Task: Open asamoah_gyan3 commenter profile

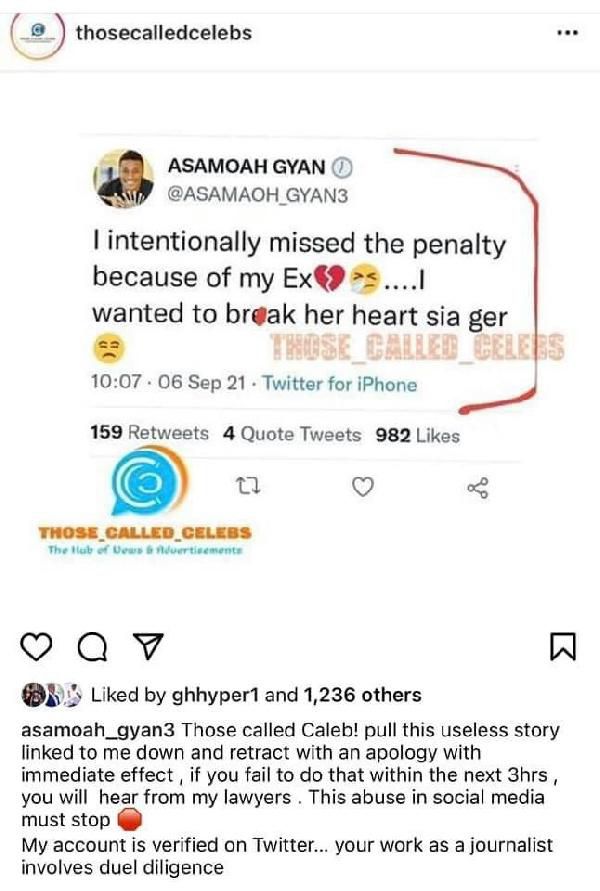Action: point(99,730)
